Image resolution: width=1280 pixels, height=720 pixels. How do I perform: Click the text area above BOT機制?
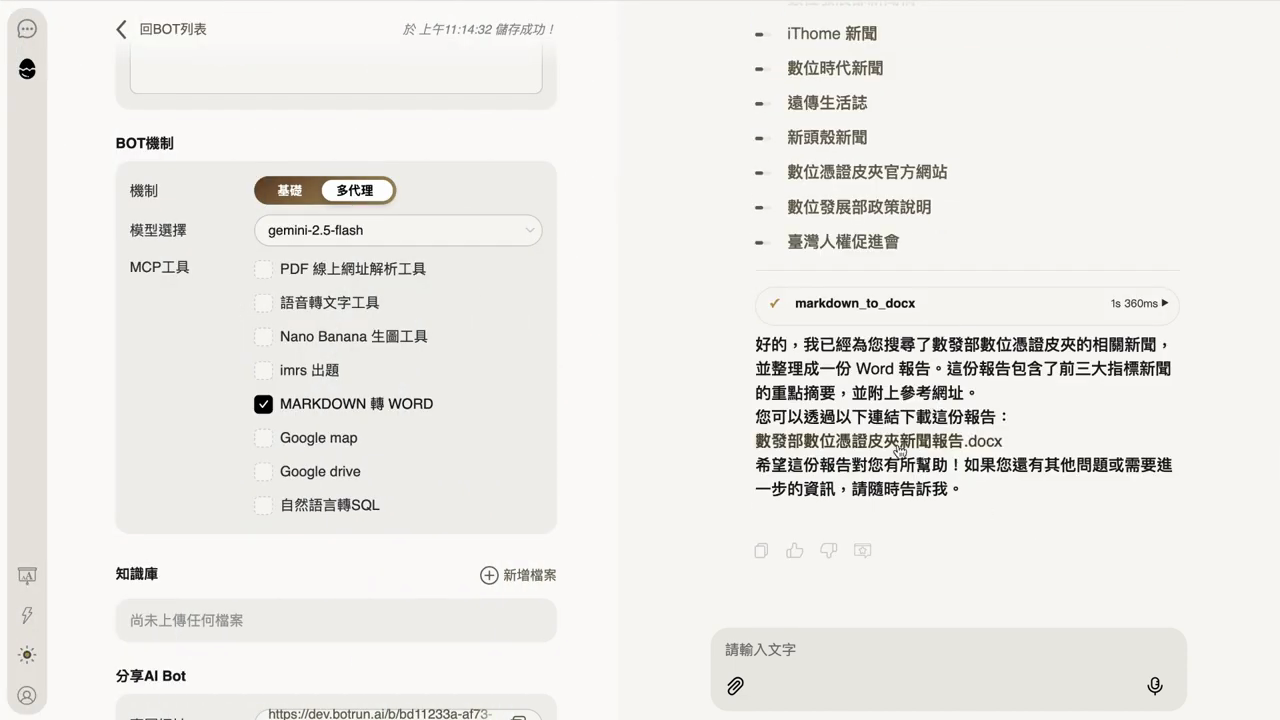(336, 70)
